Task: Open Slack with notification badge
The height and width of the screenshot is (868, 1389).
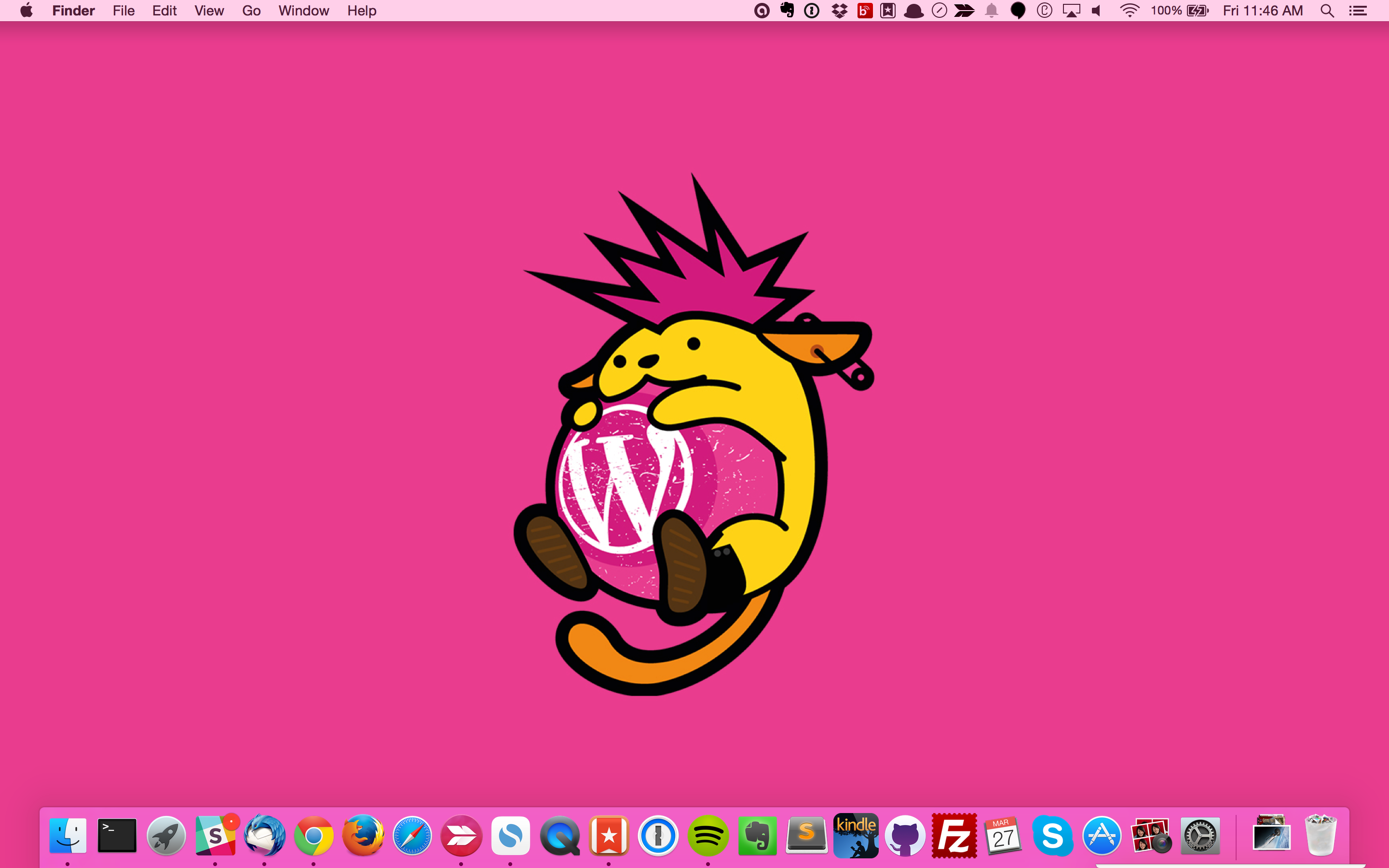Action: pos(215,836)
